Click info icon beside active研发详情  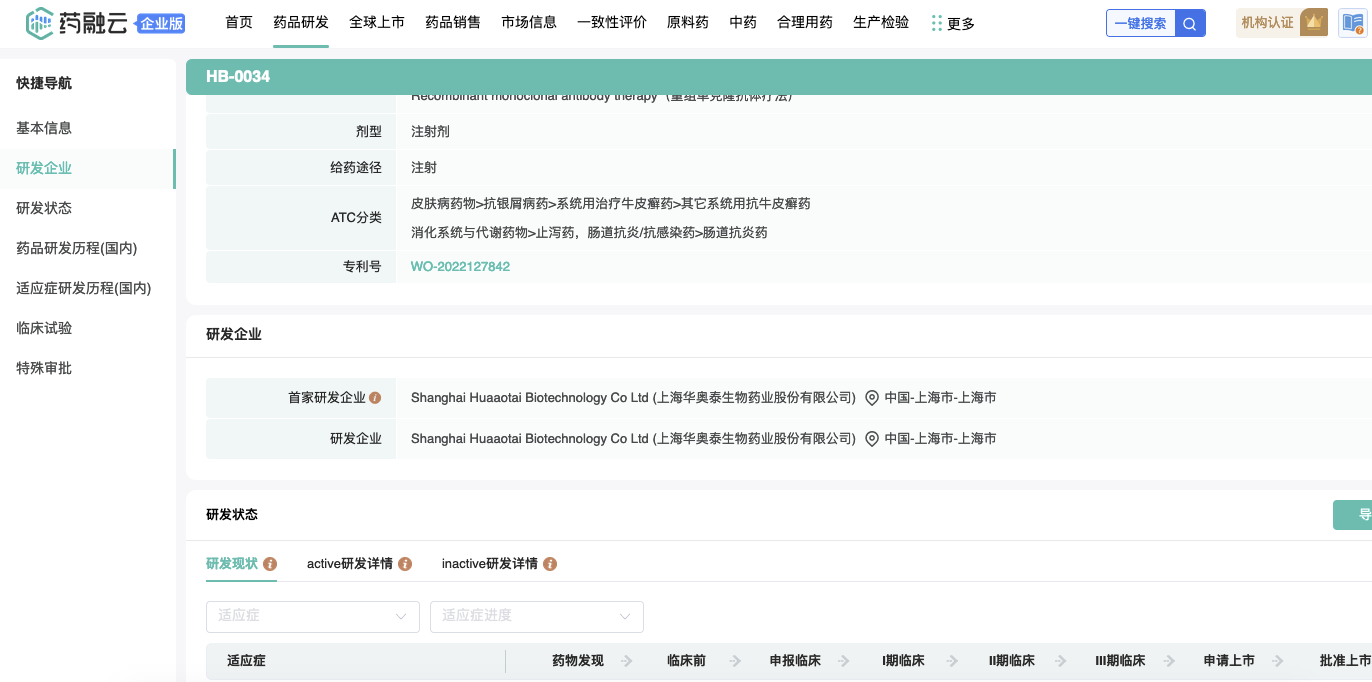click(x=405, y=564)
